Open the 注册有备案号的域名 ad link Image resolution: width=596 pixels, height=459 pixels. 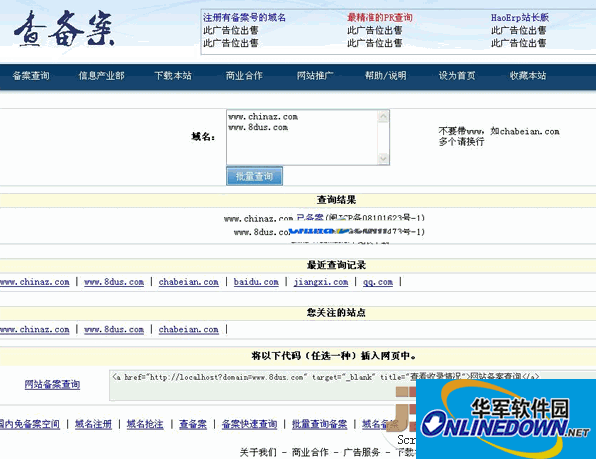point(244,17)
